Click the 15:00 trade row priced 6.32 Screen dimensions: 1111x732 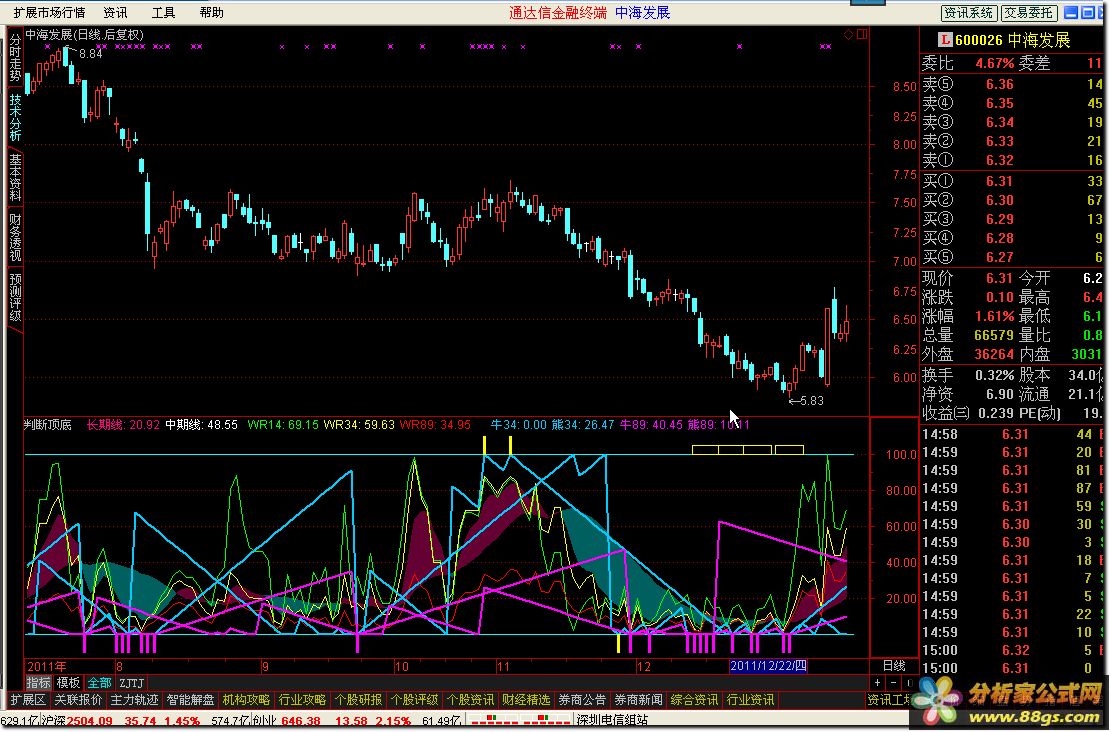tap(1014, 650)
